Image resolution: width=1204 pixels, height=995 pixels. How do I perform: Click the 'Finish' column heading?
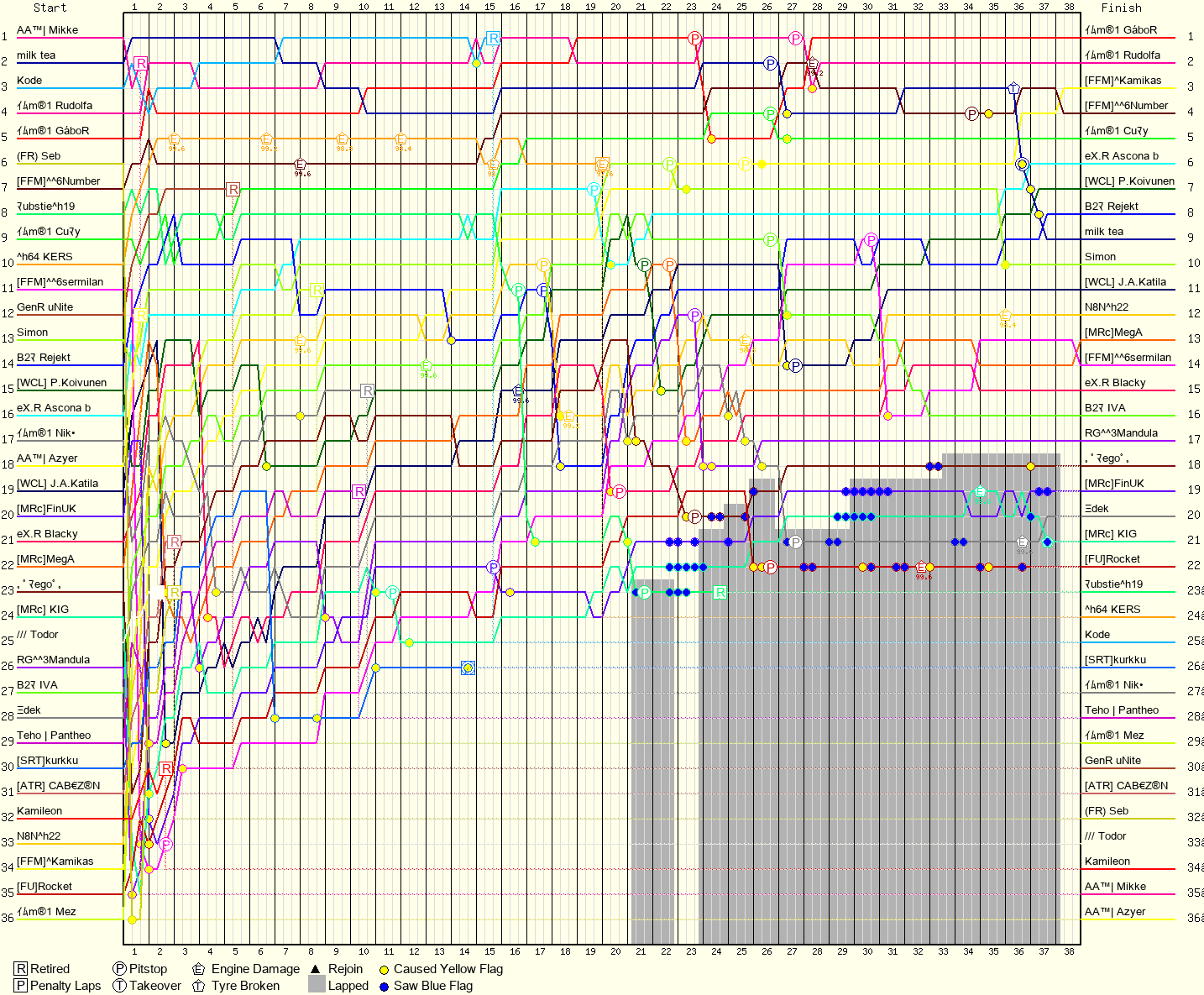[1122, 8]
